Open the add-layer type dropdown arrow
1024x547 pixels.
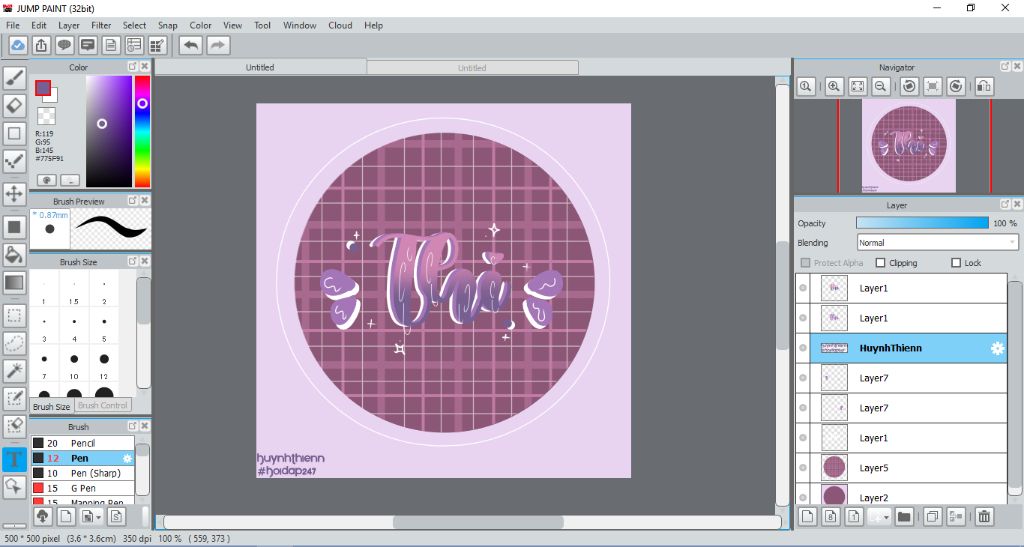[x=886, y=518]
